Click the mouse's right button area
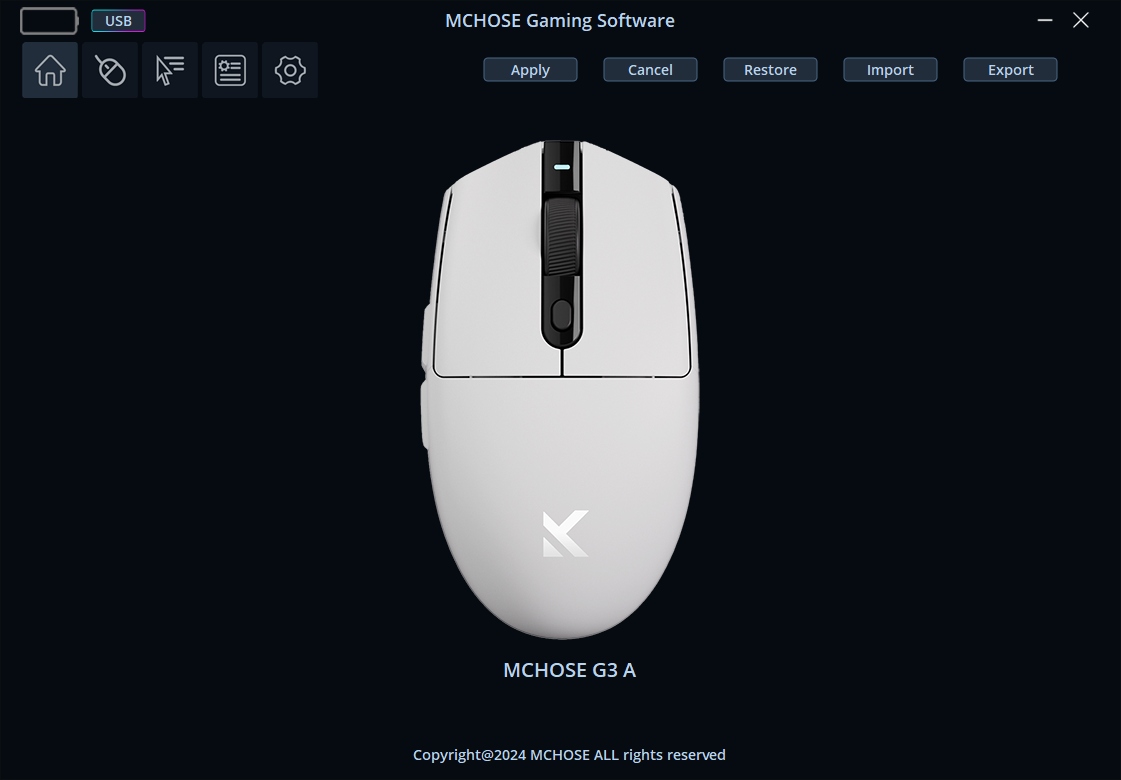This screenshot has height=780, width=1121. point(629,279)
